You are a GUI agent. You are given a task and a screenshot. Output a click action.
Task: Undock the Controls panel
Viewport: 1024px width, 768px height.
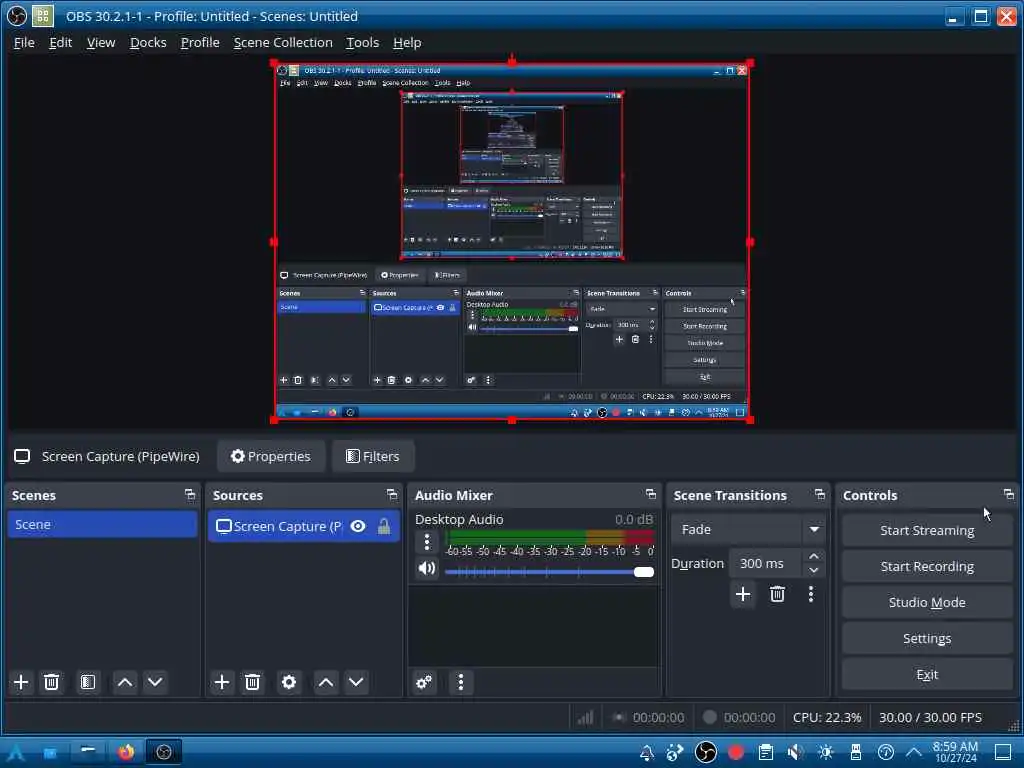tap(1008, 494)
